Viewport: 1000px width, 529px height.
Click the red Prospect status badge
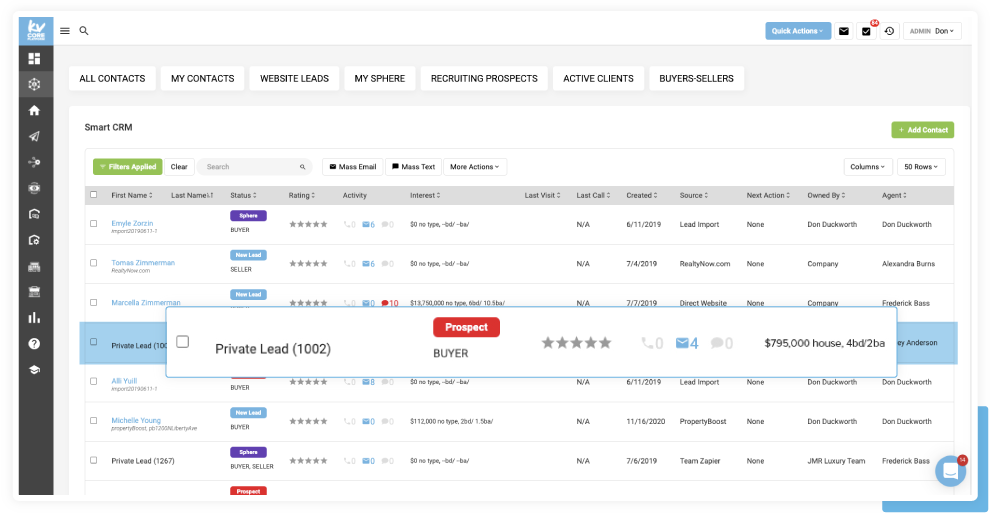(466, 327)
